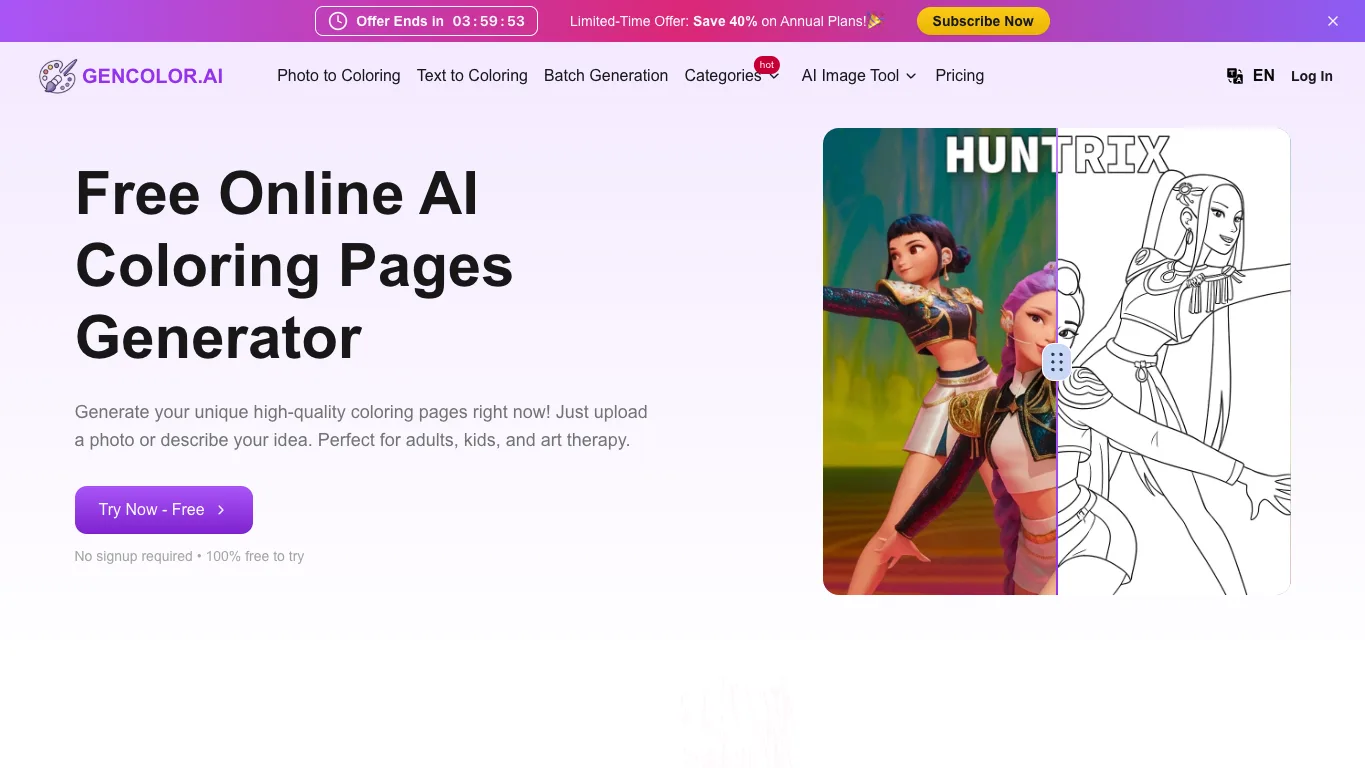This screenshot has width=1365, height=768.
Task: Click the red hot badge on Categories
Action: [767, 65]
